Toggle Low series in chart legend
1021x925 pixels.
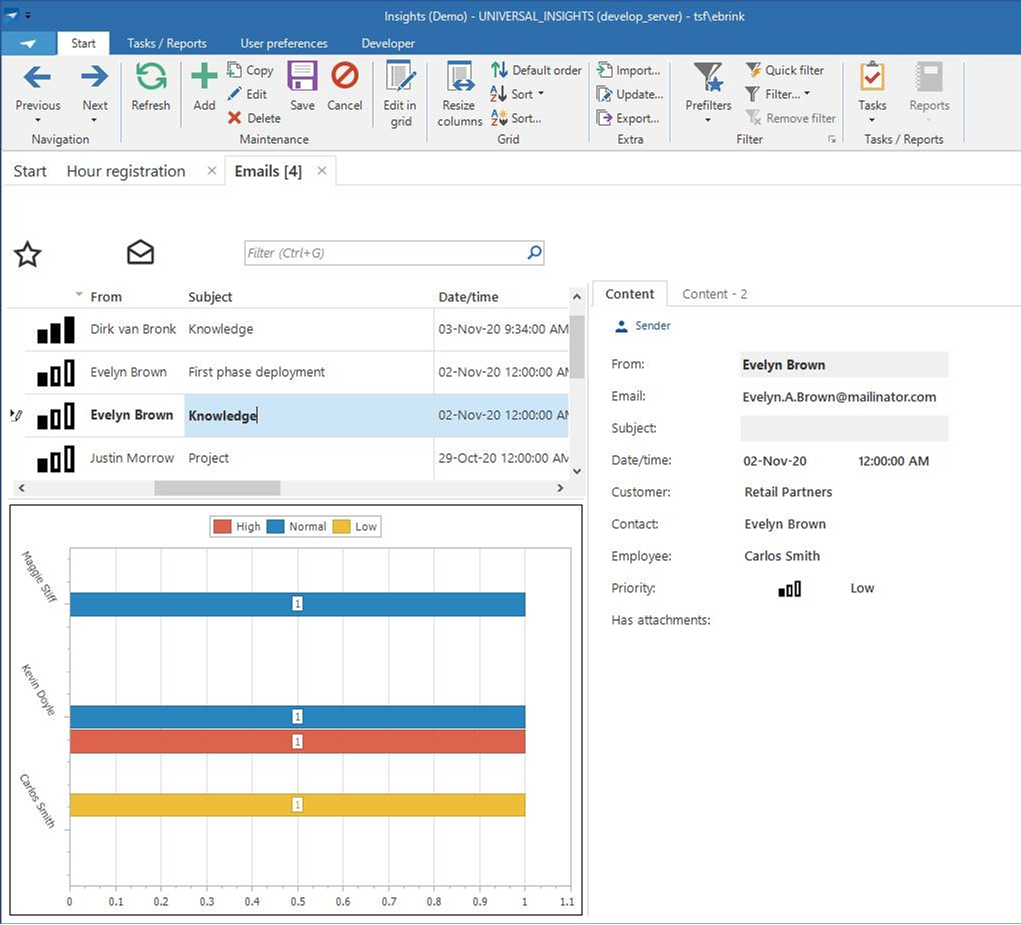pos(355,526)
